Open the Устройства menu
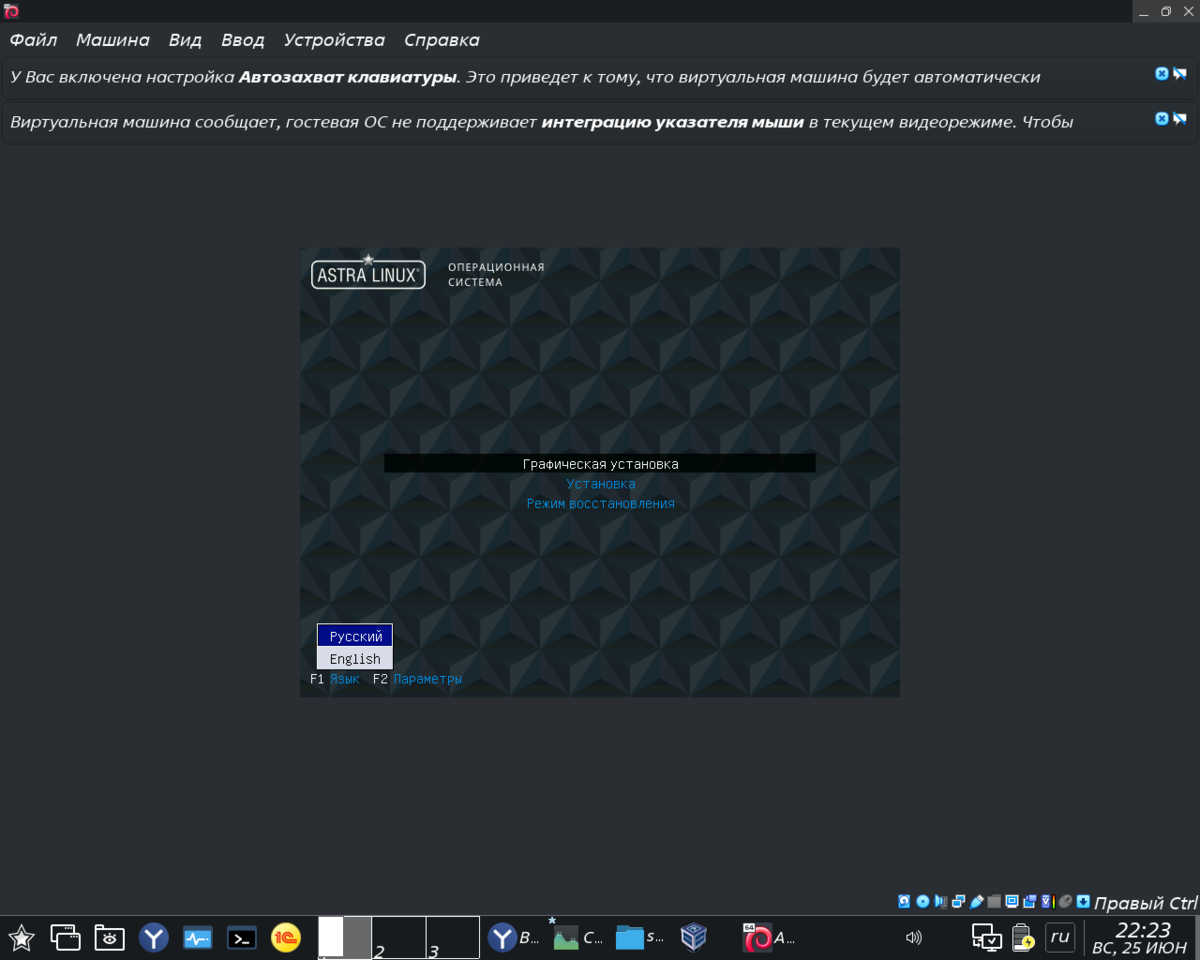This screenshot has height=960, width=1200. tap(334, 40)
